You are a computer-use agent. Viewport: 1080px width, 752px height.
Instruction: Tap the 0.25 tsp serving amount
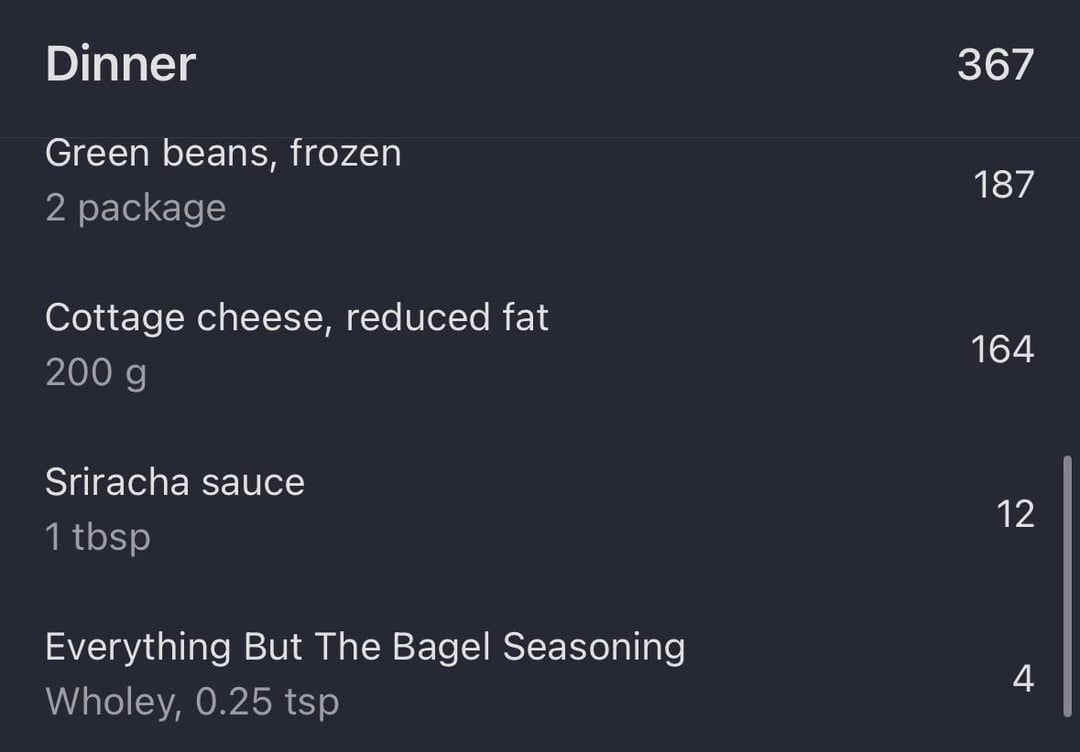(267, 702)
